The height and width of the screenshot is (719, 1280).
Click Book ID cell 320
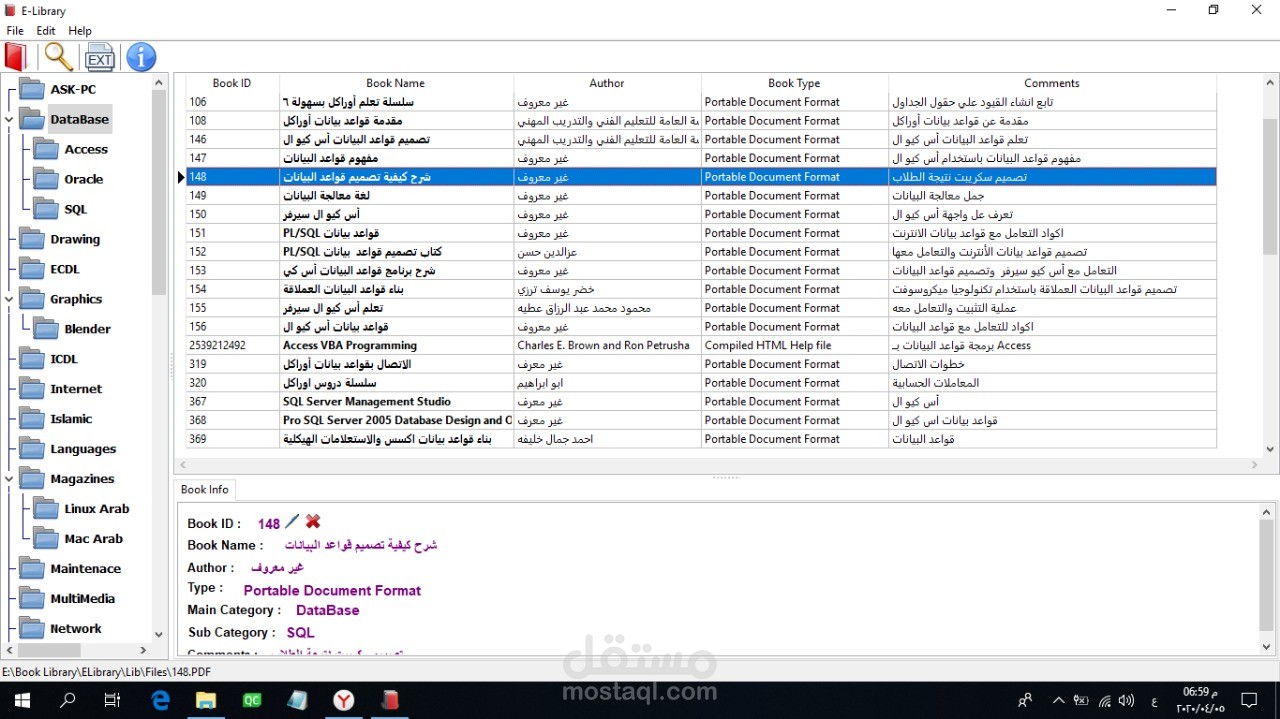[x=232, y=383]
